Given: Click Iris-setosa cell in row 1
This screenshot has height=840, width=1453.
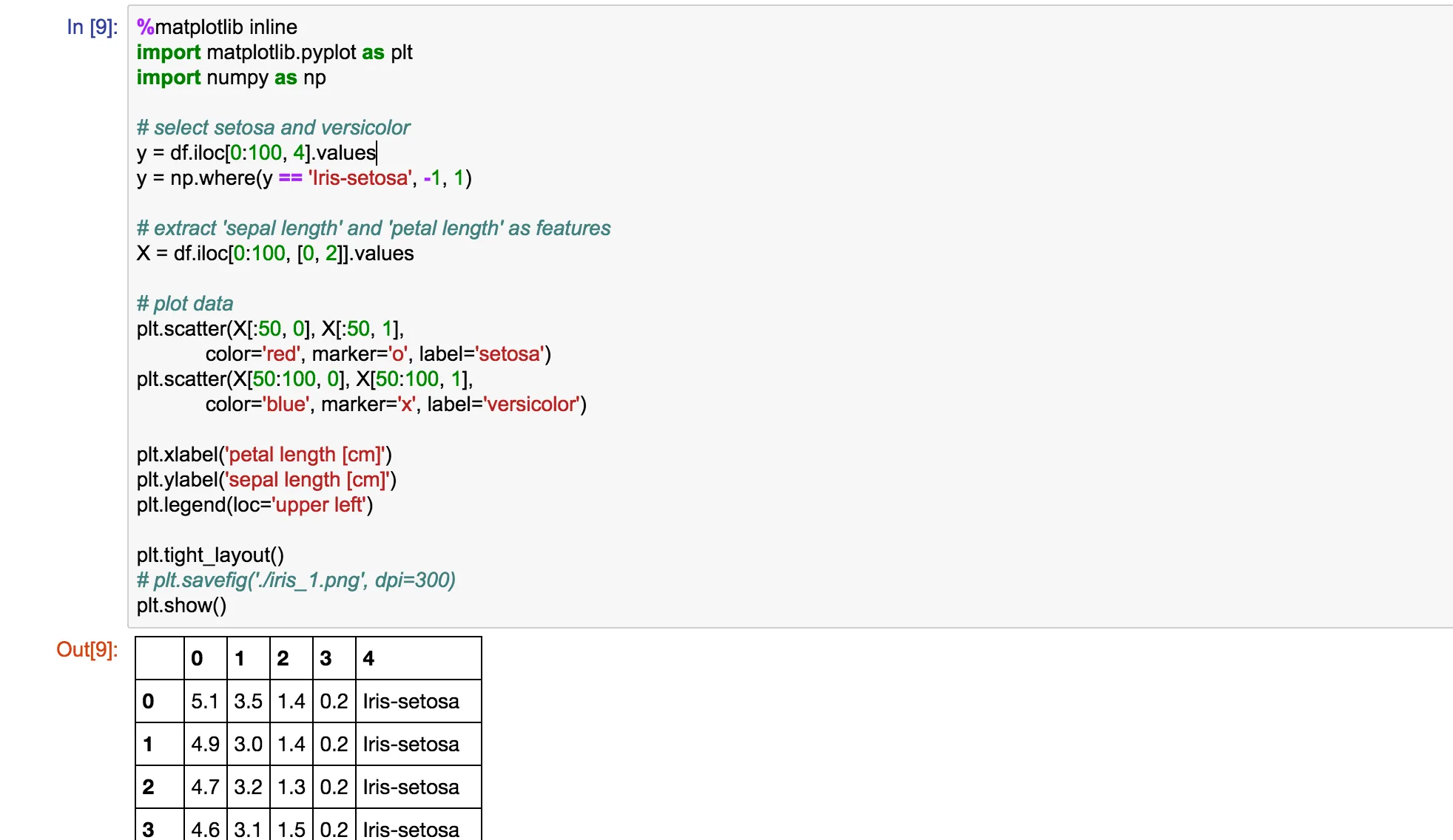Looking at the screenshot, I should point(411,744).
